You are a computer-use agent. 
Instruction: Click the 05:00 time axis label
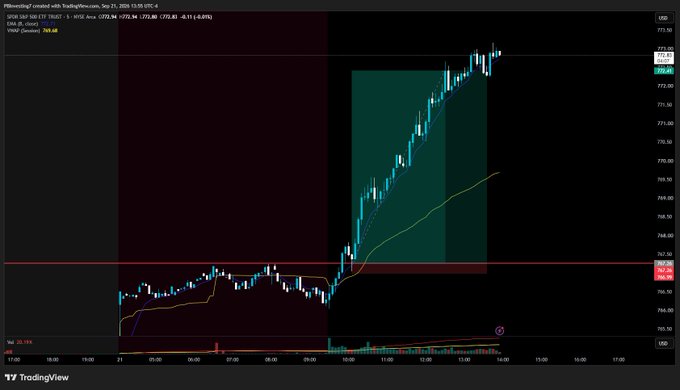(x=155, y=360)
